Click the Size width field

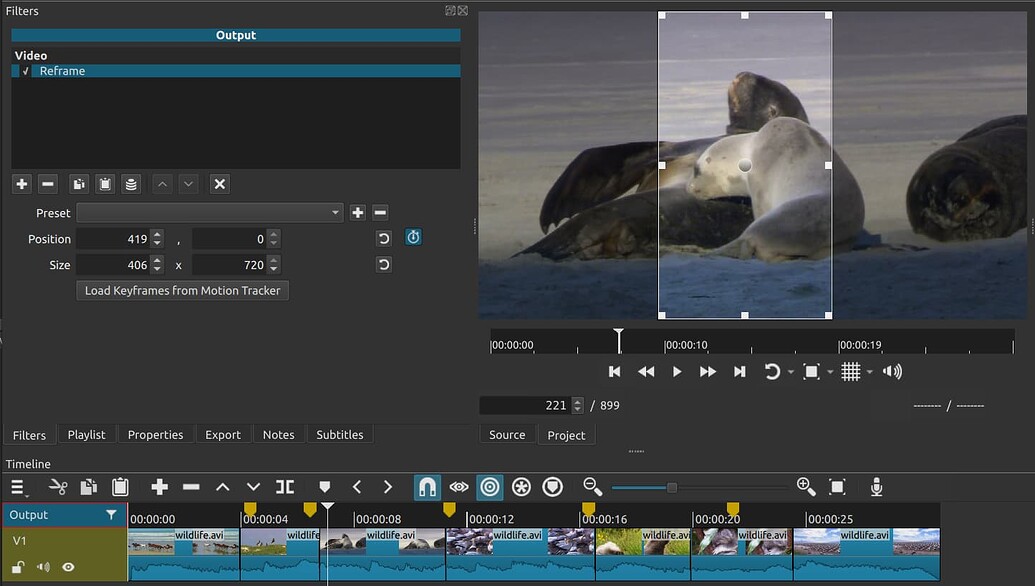click(114, 265)
